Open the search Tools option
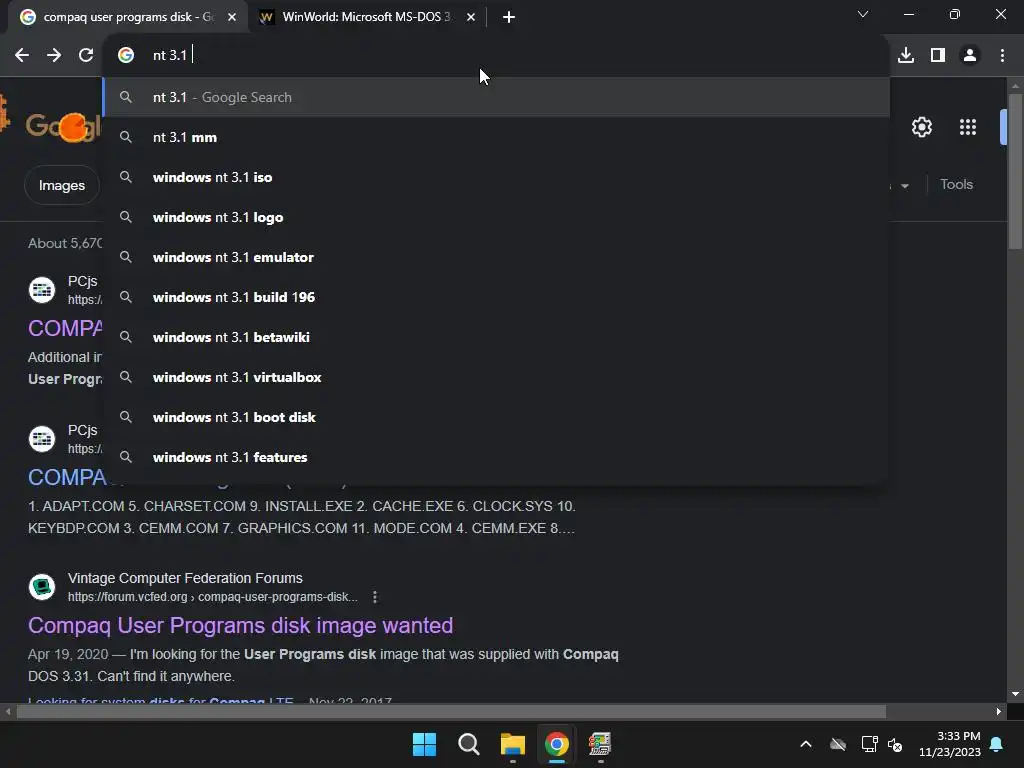This screenshot has height=768, width=1024. [x=956, y=185]
